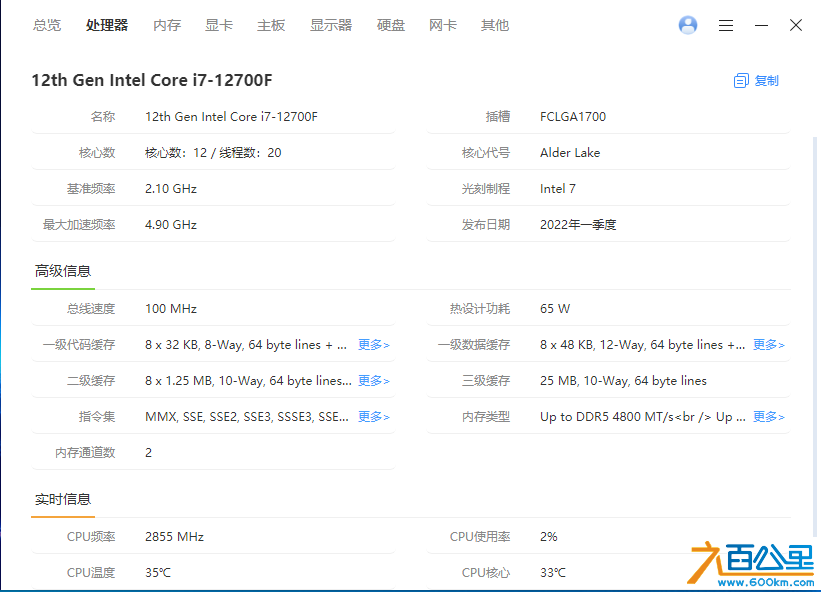
Task: Click the 2.10 GHz base frequency value
Action: (x=171, y=189)
